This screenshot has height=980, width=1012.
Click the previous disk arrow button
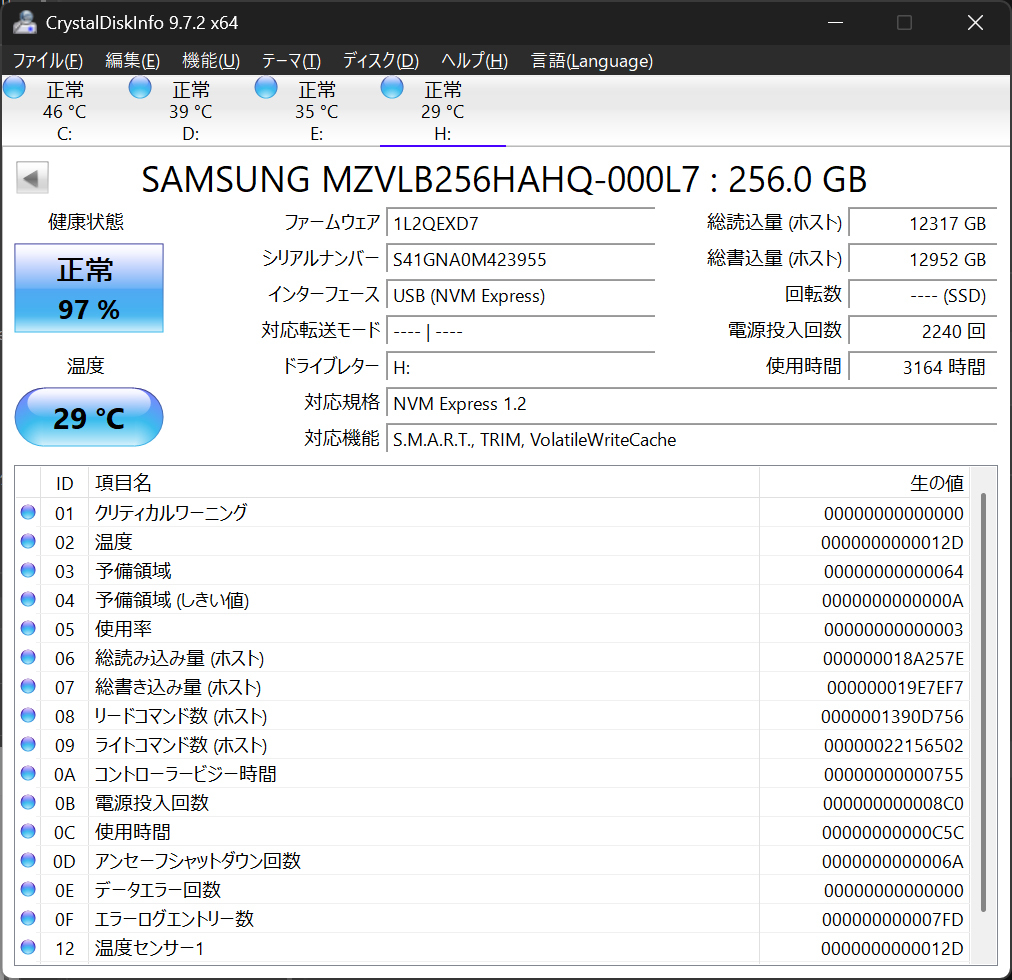tap(32, 179)
